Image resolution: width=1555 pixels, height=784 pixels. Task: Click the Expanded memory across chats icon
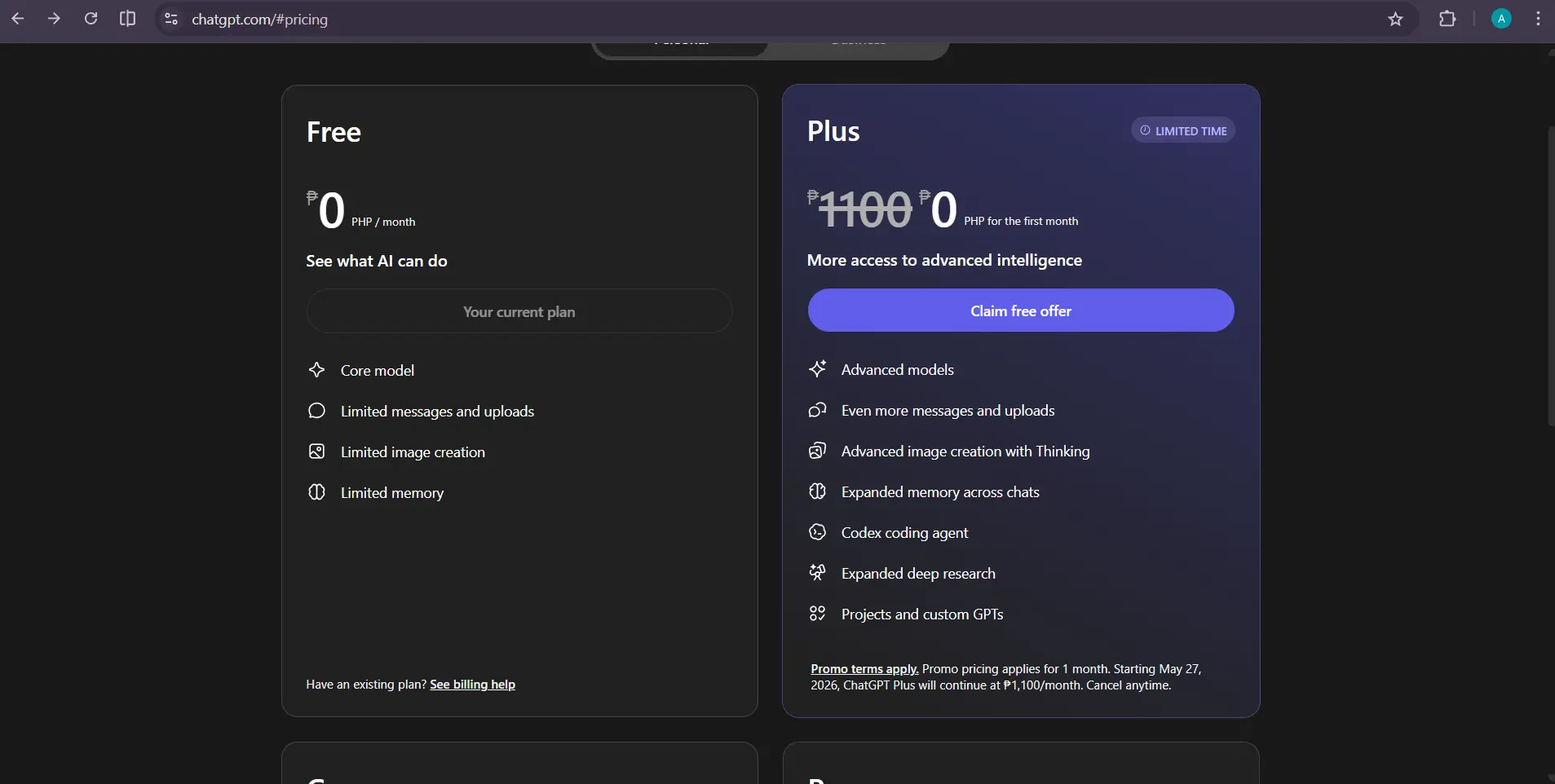817,491
